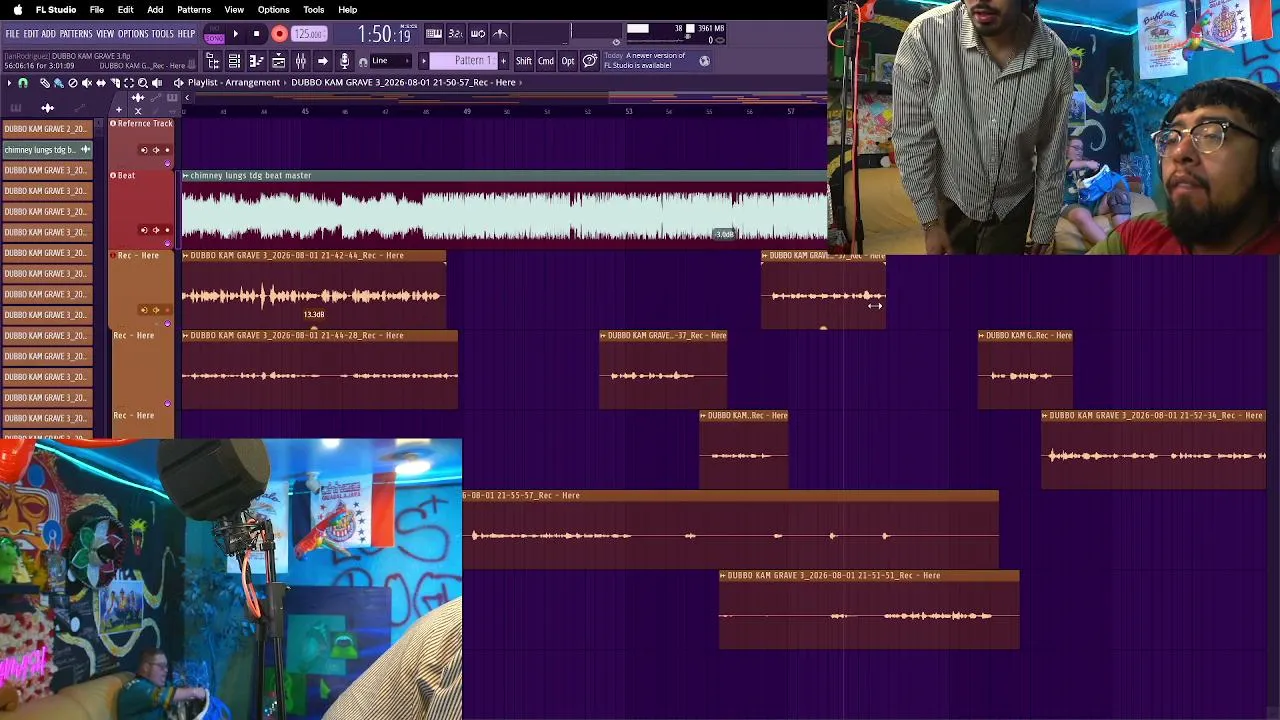Open the in-app FILE menu
The height and width of the screenshot is (720, 1280).
pyautogui.click(x=13, y=34)
